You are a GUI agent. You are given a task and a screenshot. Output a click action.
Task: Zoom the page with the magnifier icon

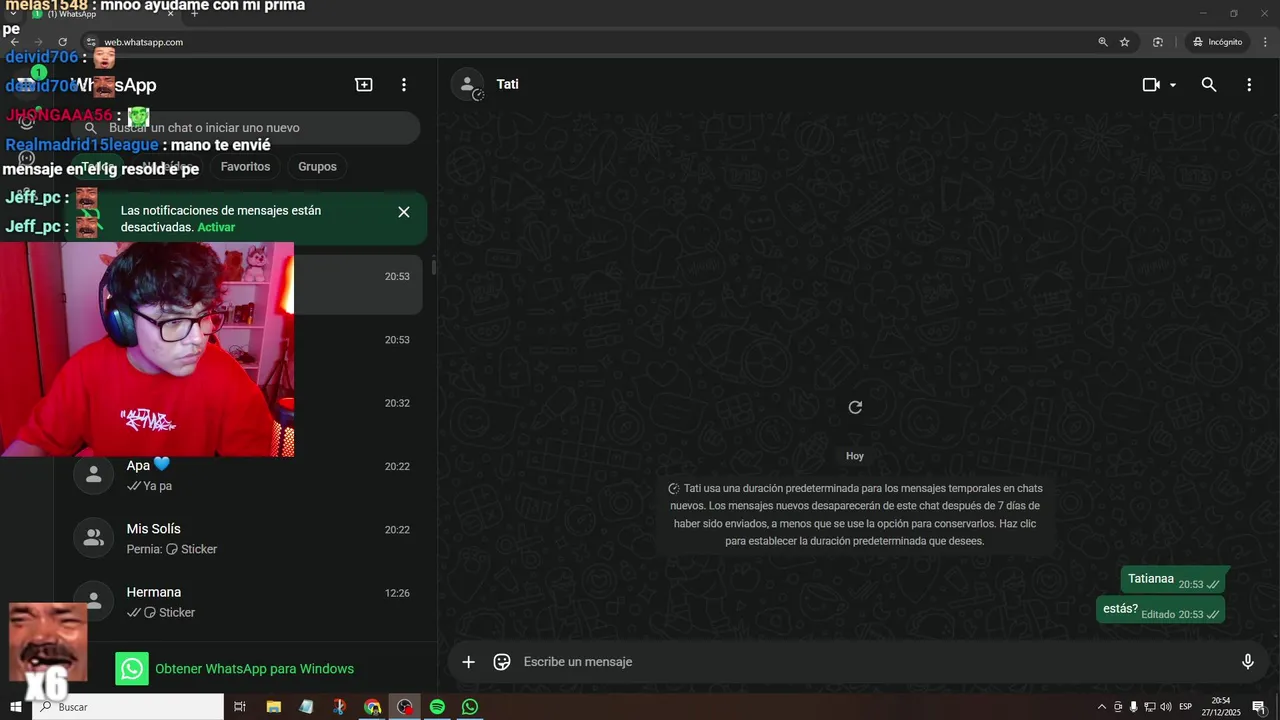coord(1103,42)
